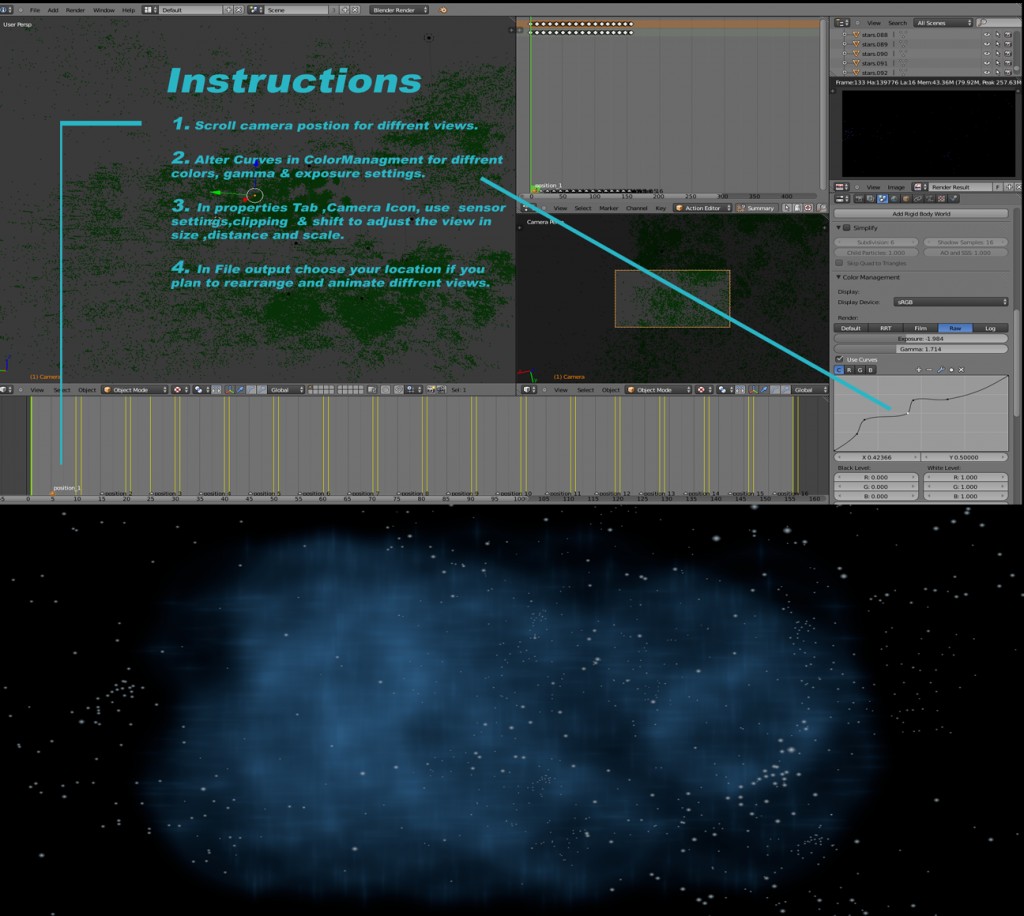1024x916 pixels.
Task: Reset the color curve with the X icon
Action: tap(961, 370)
